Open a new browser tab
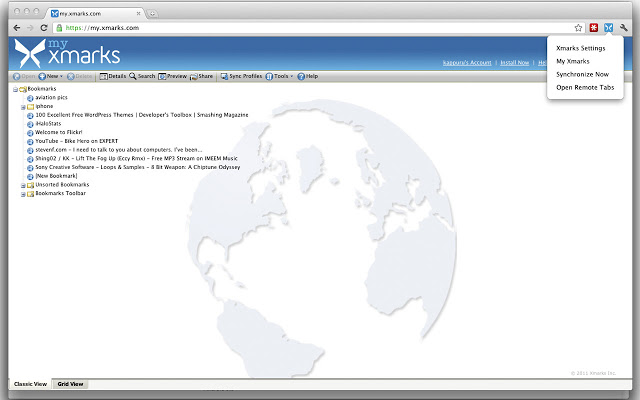 (152, 14)
